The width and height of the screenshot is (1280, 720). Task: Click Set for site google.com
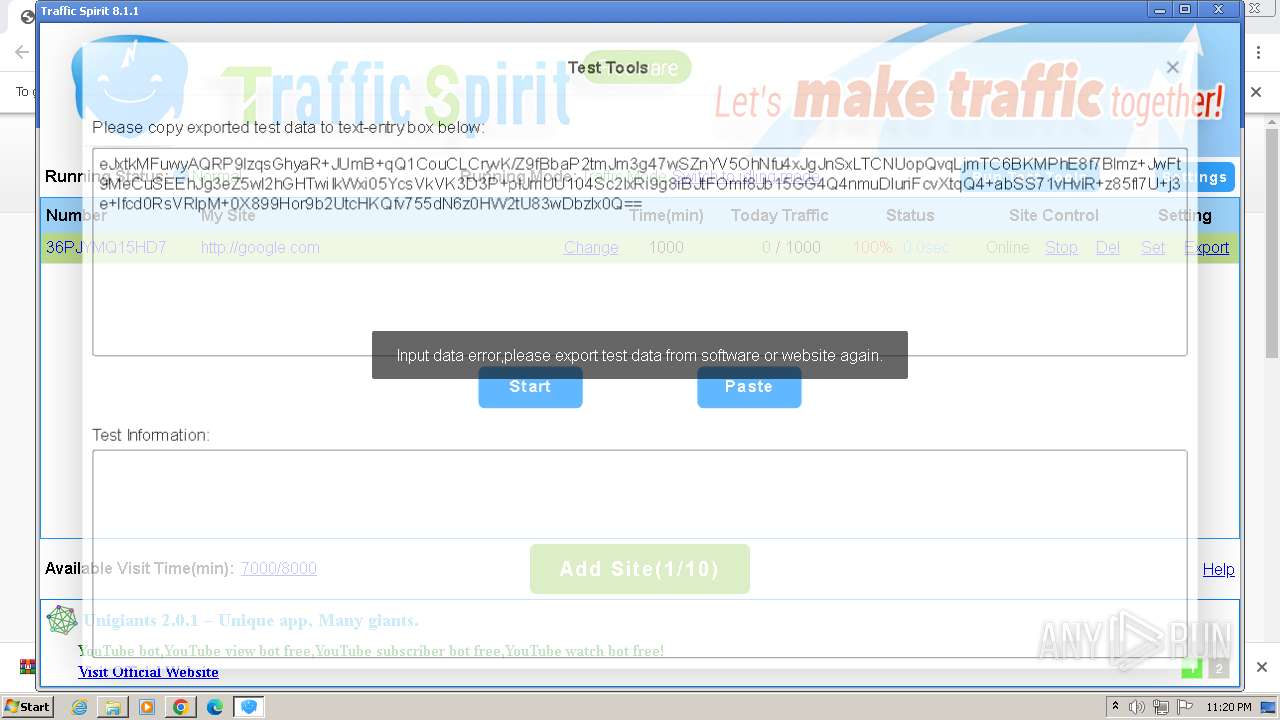(1153, 247)
